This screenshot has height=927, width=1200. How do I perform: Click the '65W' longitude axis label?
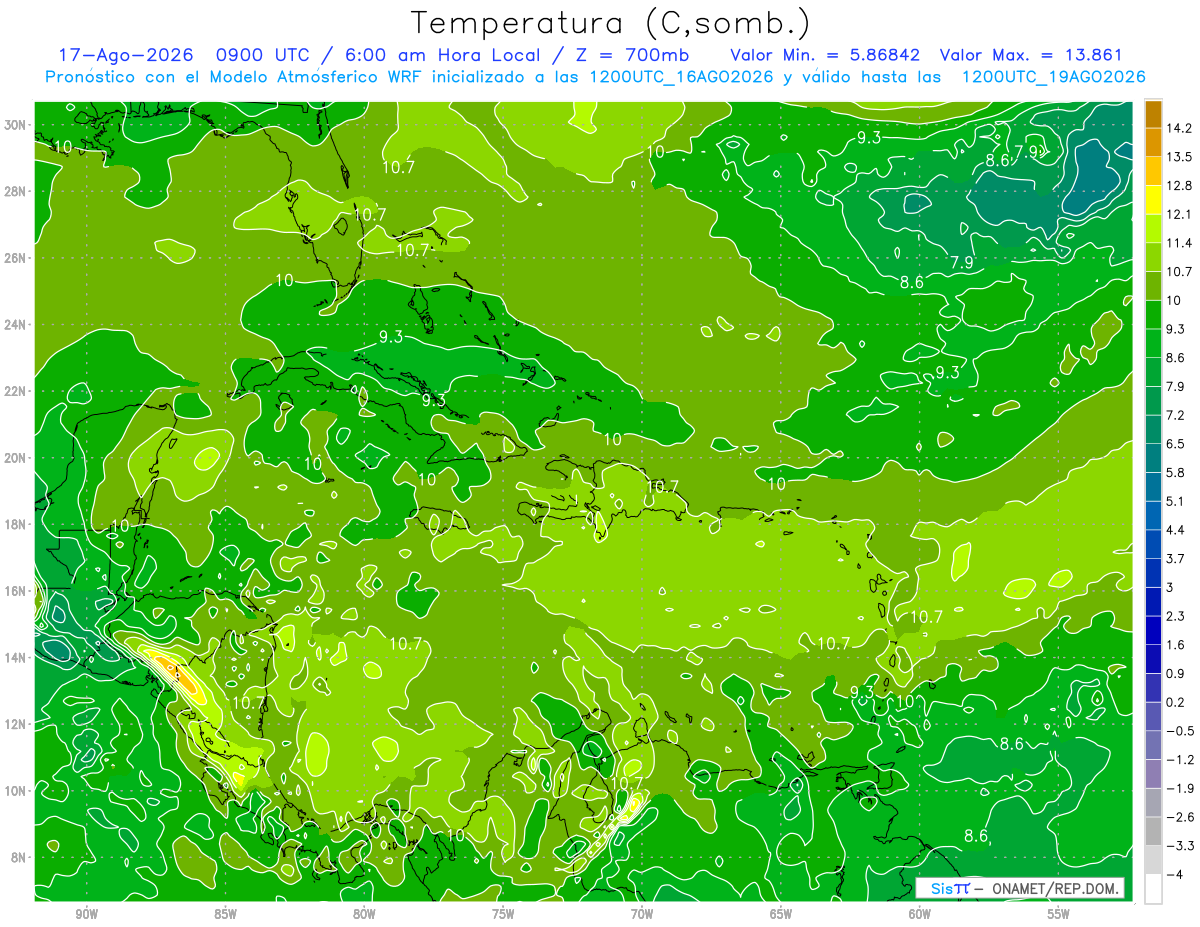[781, 914]
